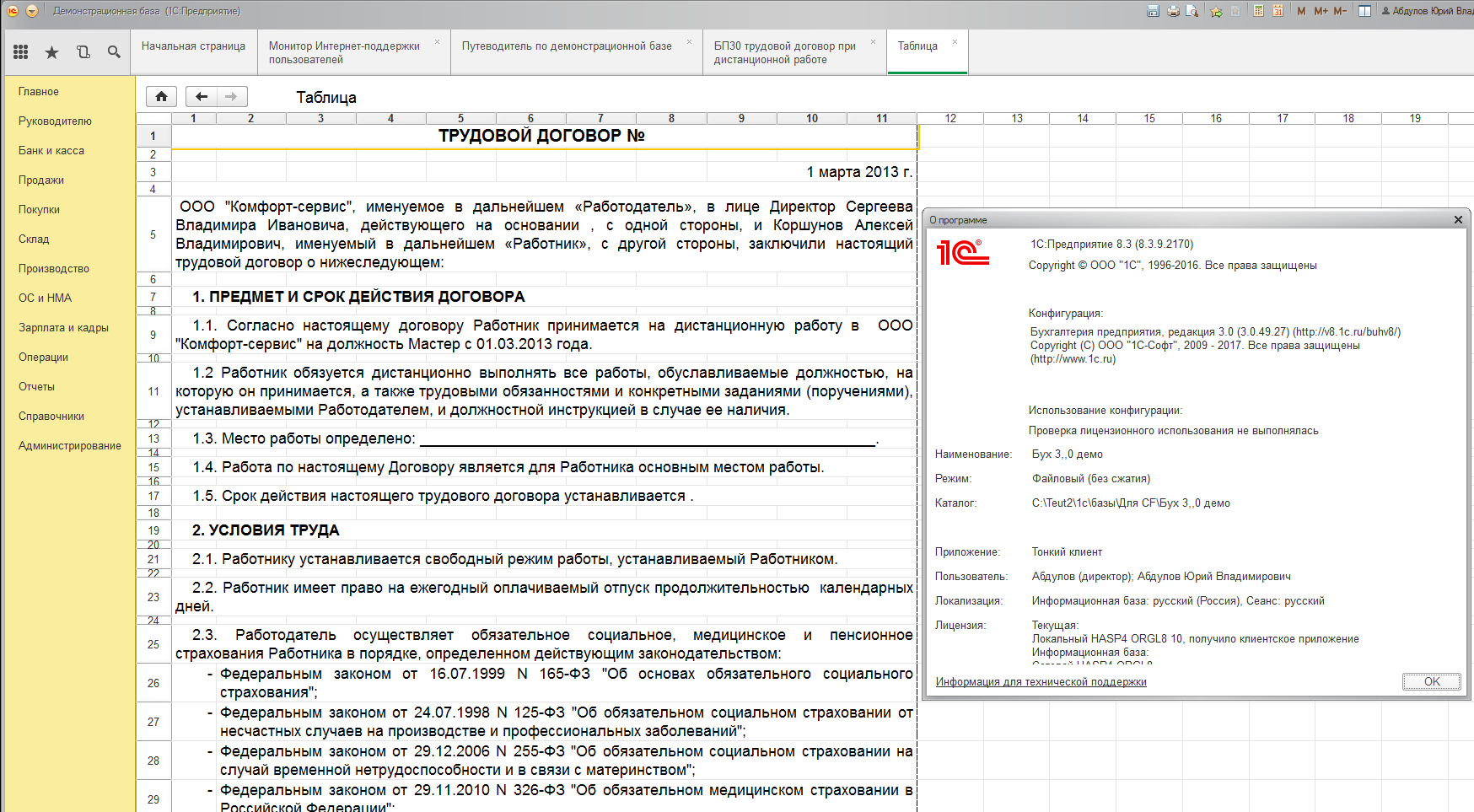Screen dimensions: 1474x812
Task: Select row header 23 in spreadsheet
Action: pyautogui.click(x=153, y=597)
